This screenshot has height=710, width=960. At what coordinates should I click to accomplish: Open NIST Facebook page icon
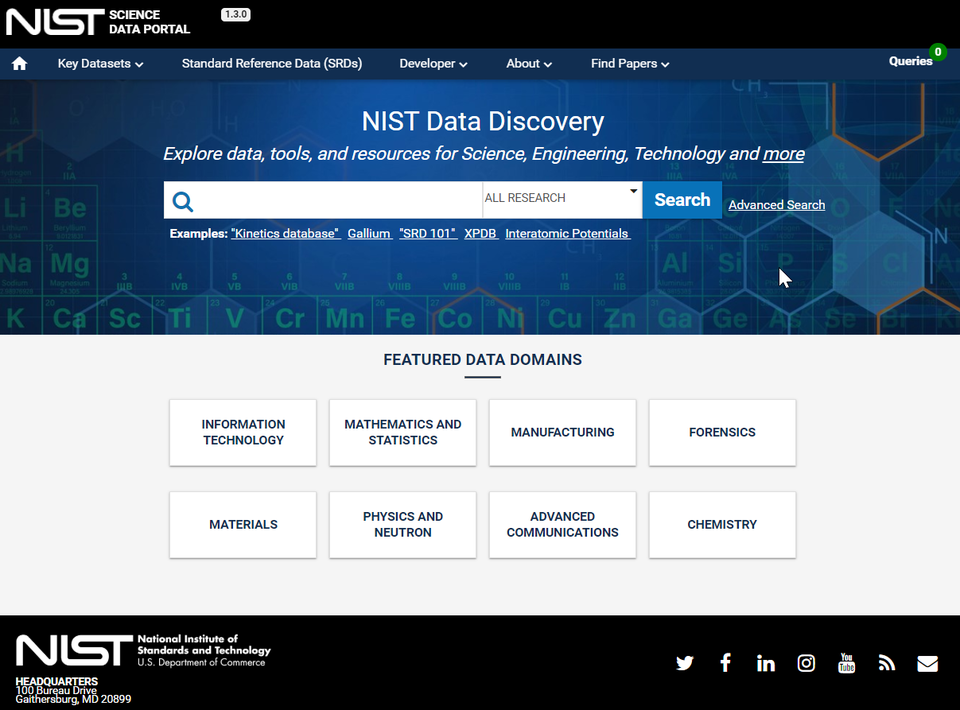pyautogui.click(x=725, y=663)
